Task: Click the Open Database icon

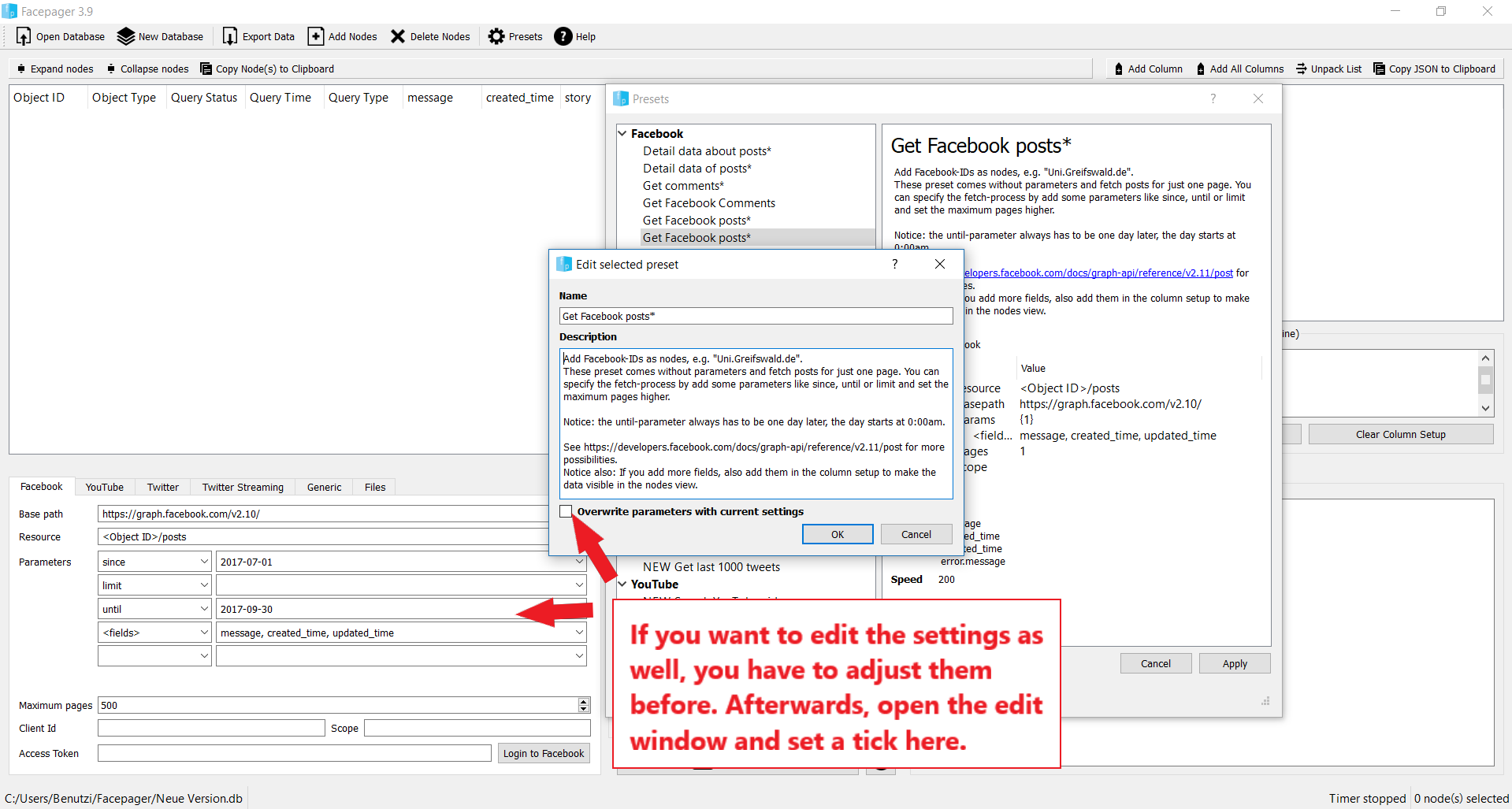Action: 23,36
